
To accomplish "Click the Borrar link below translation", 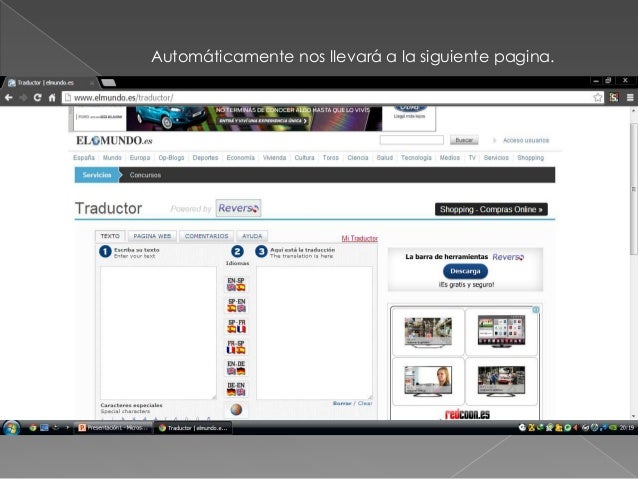I will click(342, 403).
